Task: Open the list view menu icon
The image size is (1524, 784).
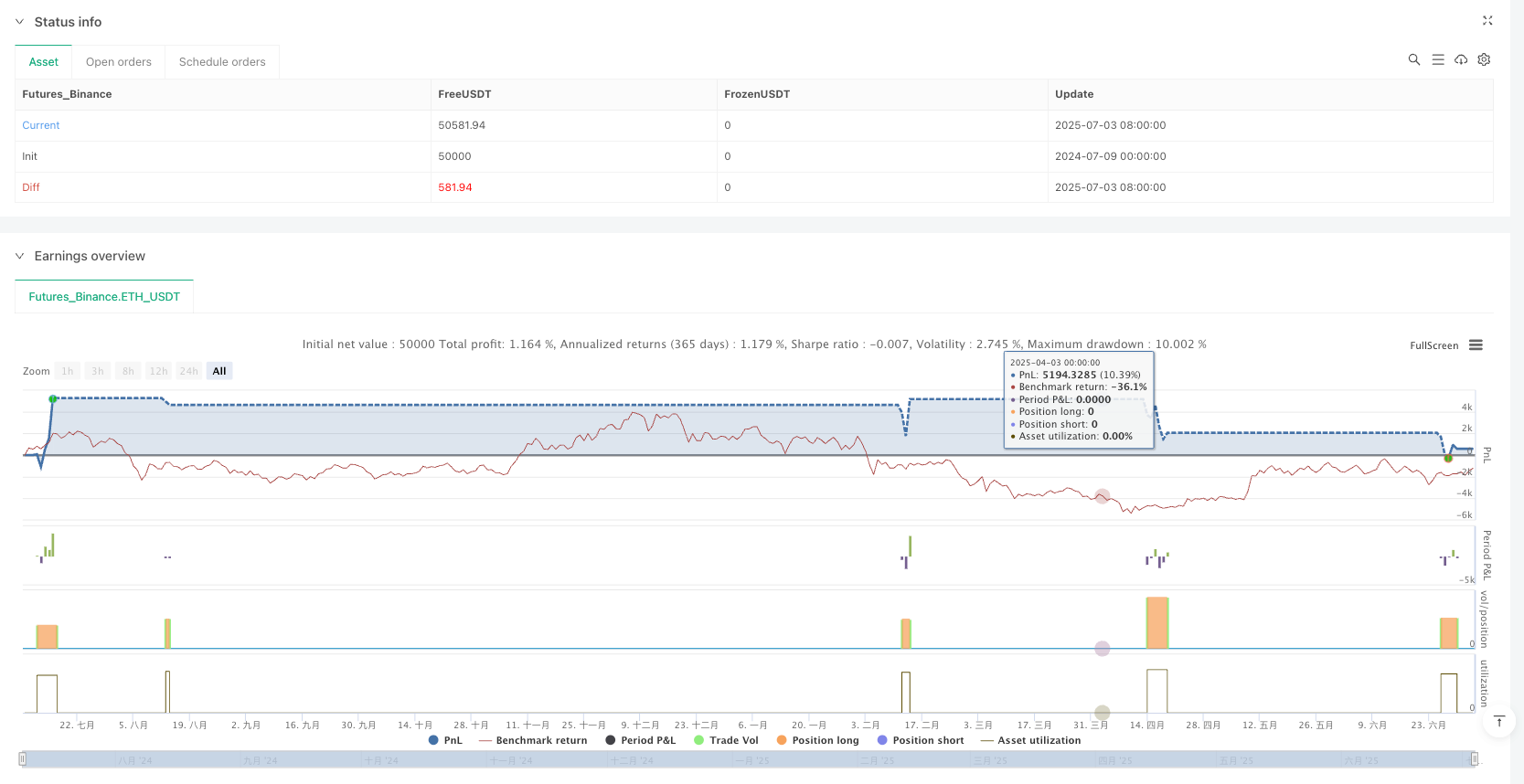Action: pyautogui.click(x=1437, y=59)
